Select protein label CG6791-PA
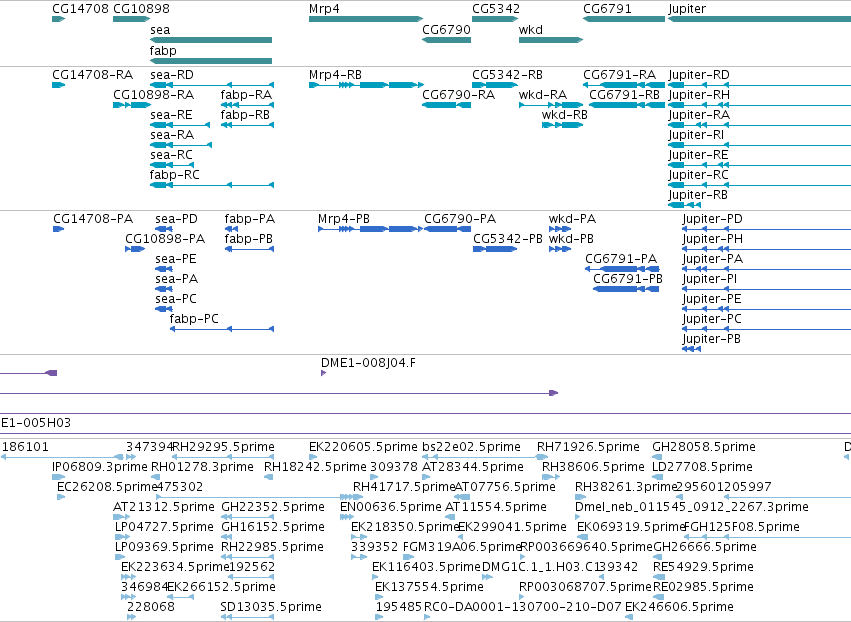Viewport: 851px width, 622px height. tap(621, 259)
